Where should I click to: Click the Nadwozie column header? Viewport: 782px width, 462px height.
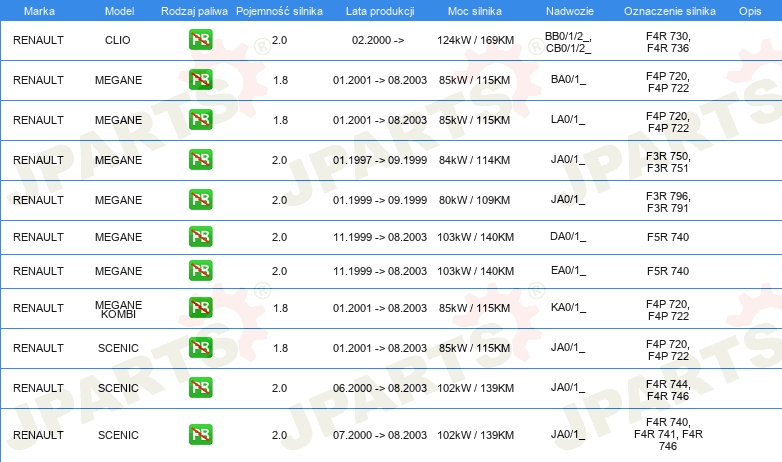[570, 11]
